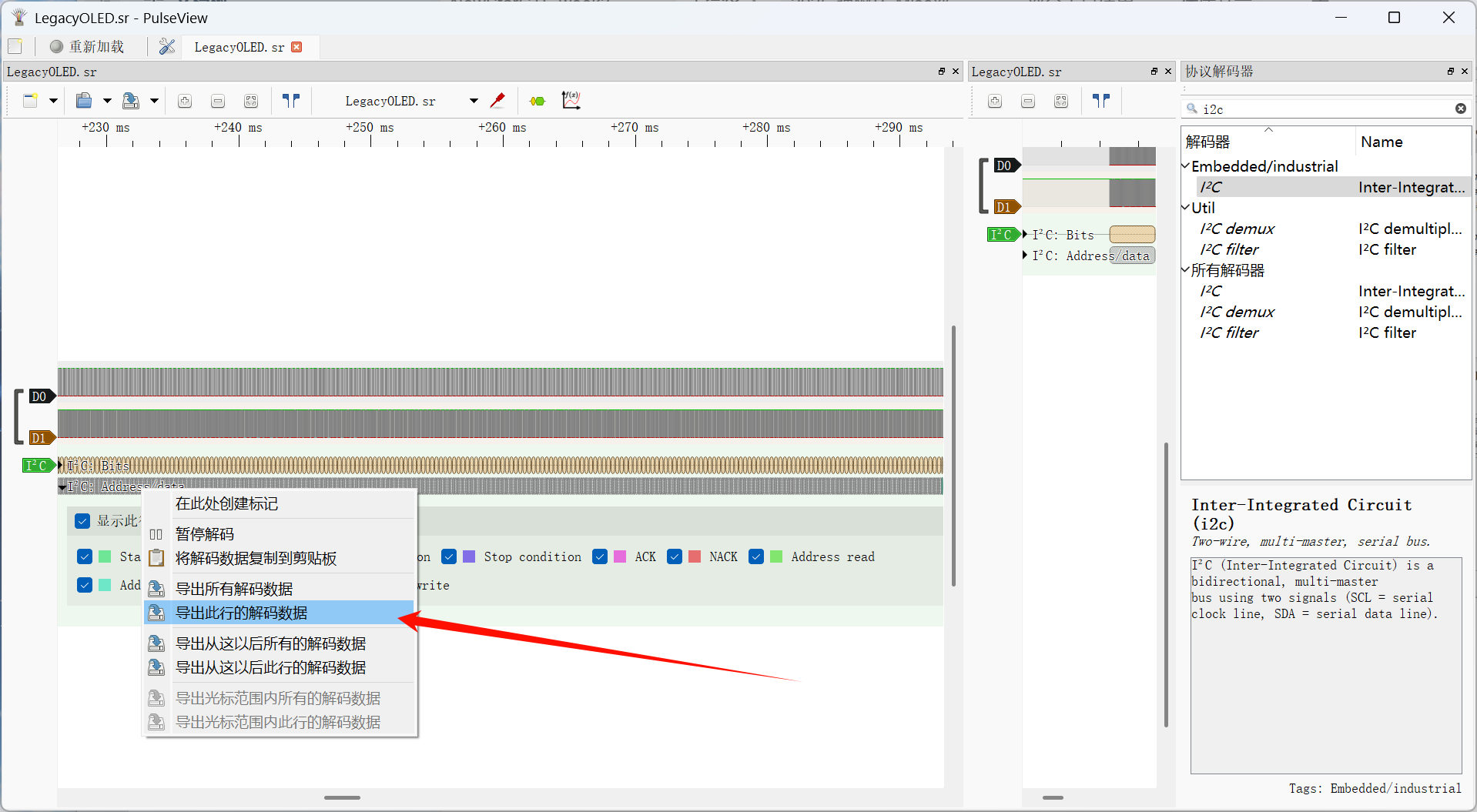Select 暂停解码 from the context menu

[x=205, y=534]
